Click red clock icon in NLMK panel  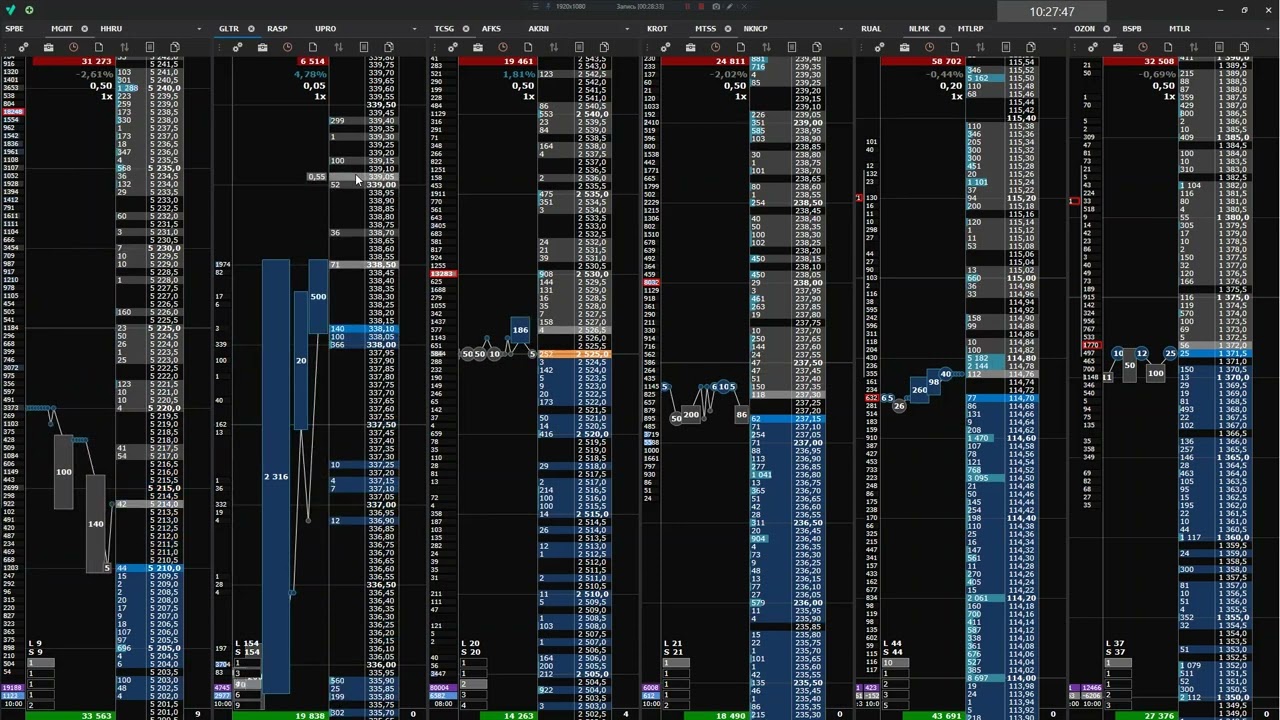tap(929, 47)
